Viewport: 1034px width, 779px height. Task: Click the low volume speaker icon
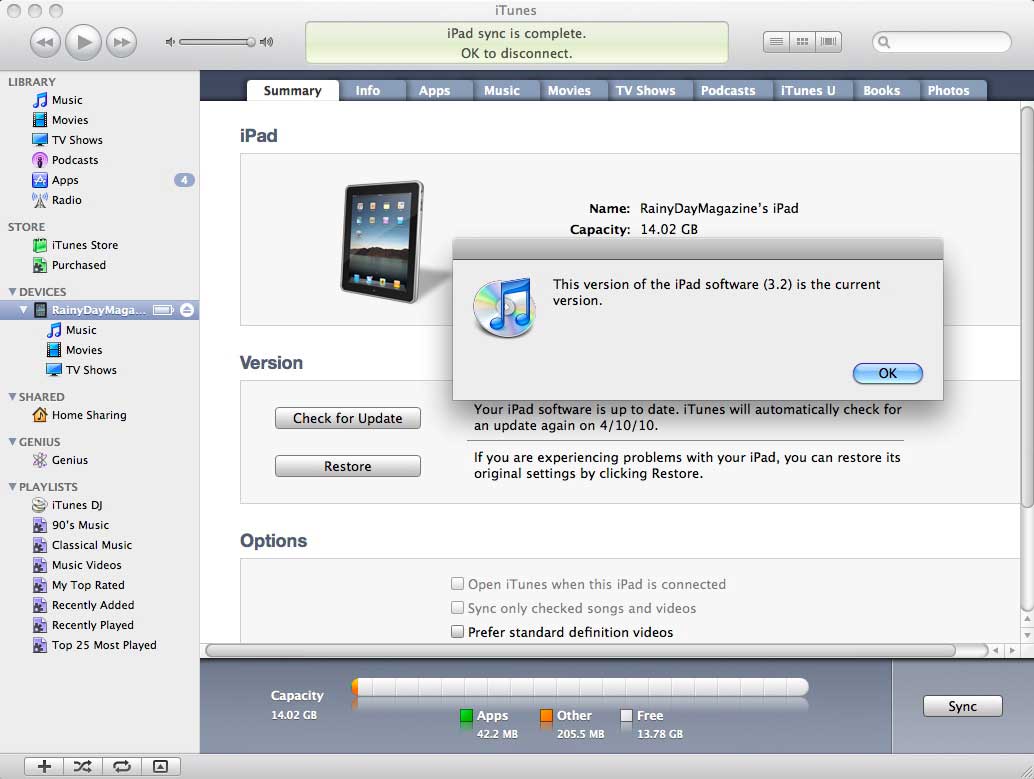tap(170, 42)
